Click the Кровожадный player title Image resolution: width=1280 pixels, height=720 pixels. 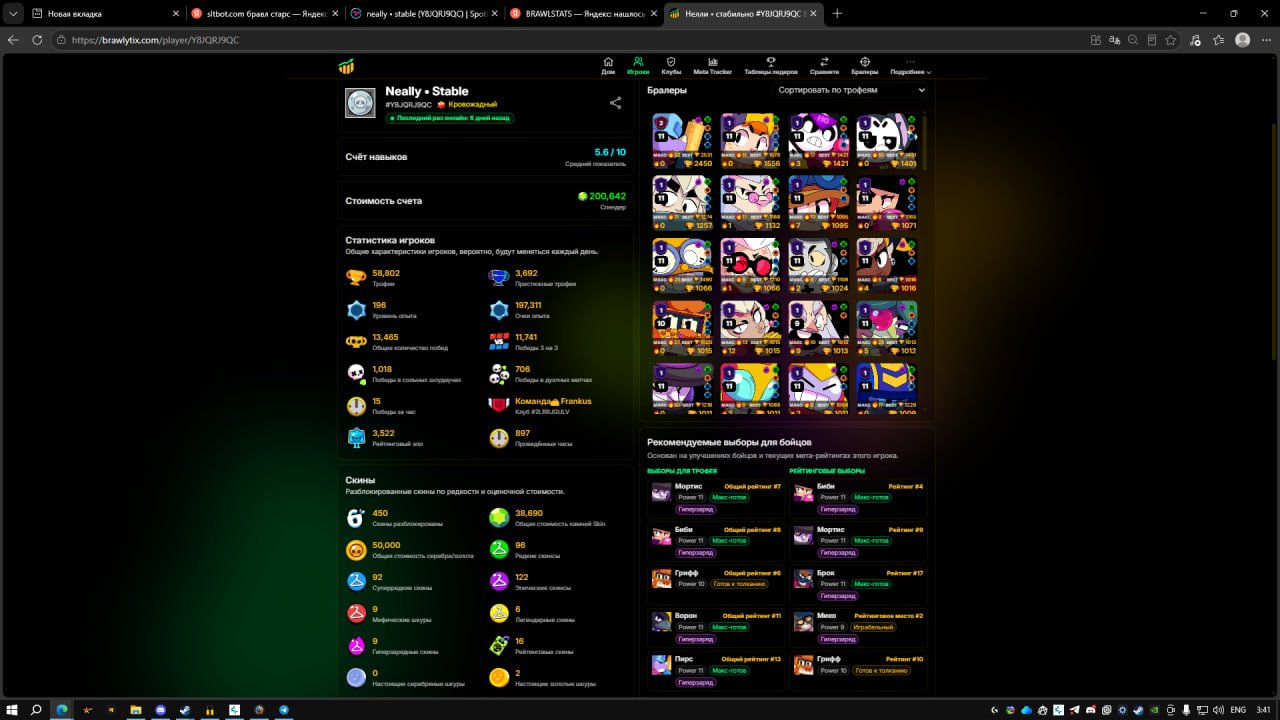(472, 104)
